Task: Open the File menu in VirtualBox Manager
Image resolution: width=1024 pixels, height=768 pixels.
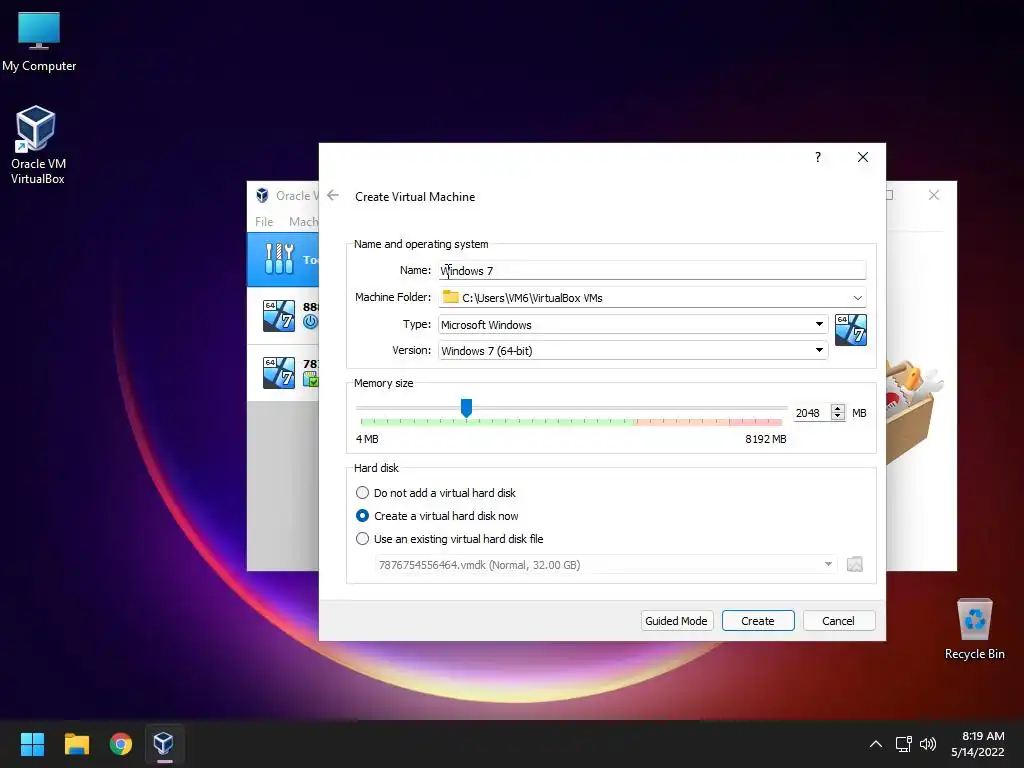Action: click(x=264, y=221)
